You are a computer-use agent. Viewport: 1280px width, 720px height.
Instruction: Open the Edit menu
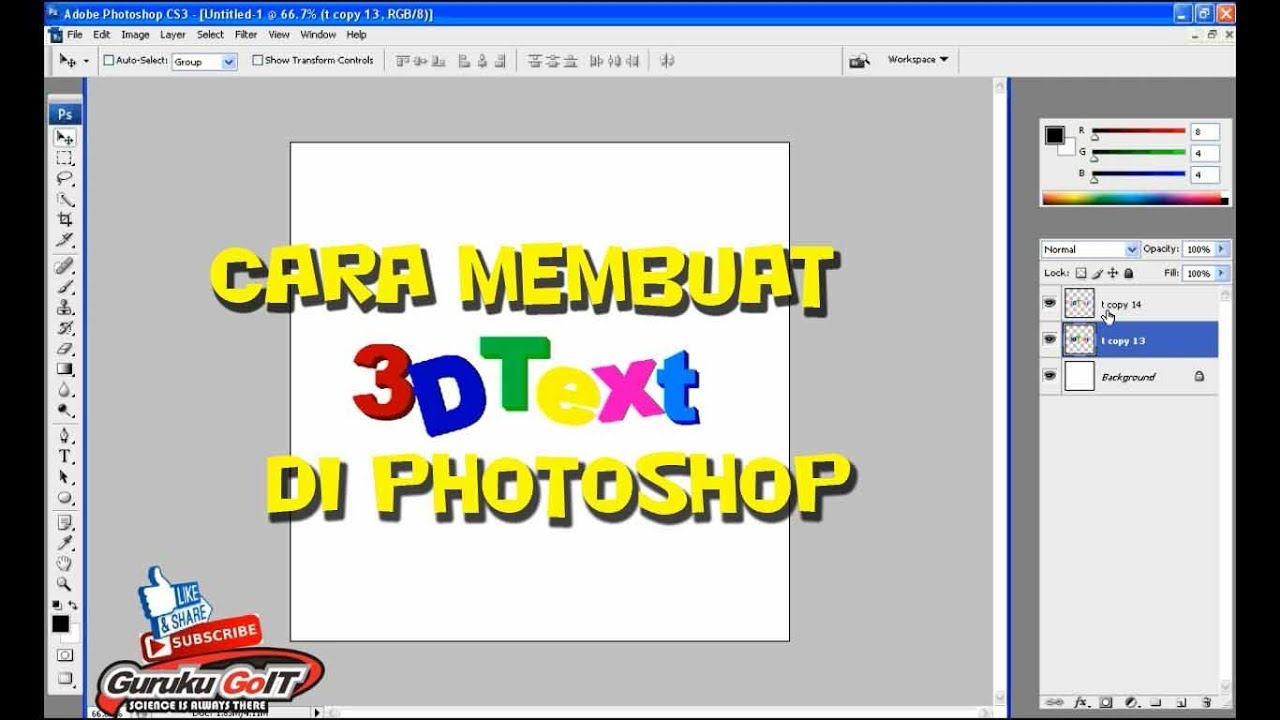pos(102,35)
